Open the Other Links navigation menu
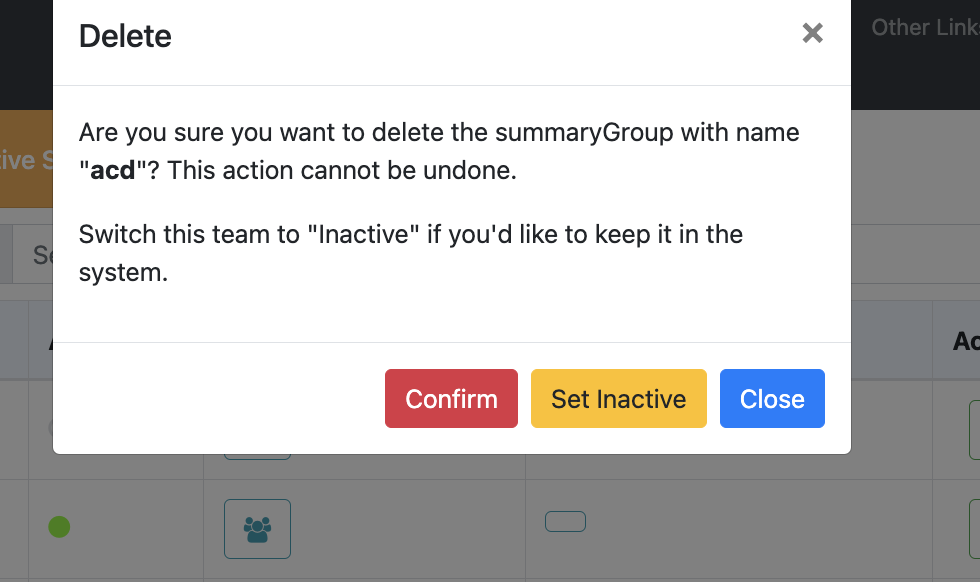The width and height of the screenshot is (980, 582). pos(926,28)
